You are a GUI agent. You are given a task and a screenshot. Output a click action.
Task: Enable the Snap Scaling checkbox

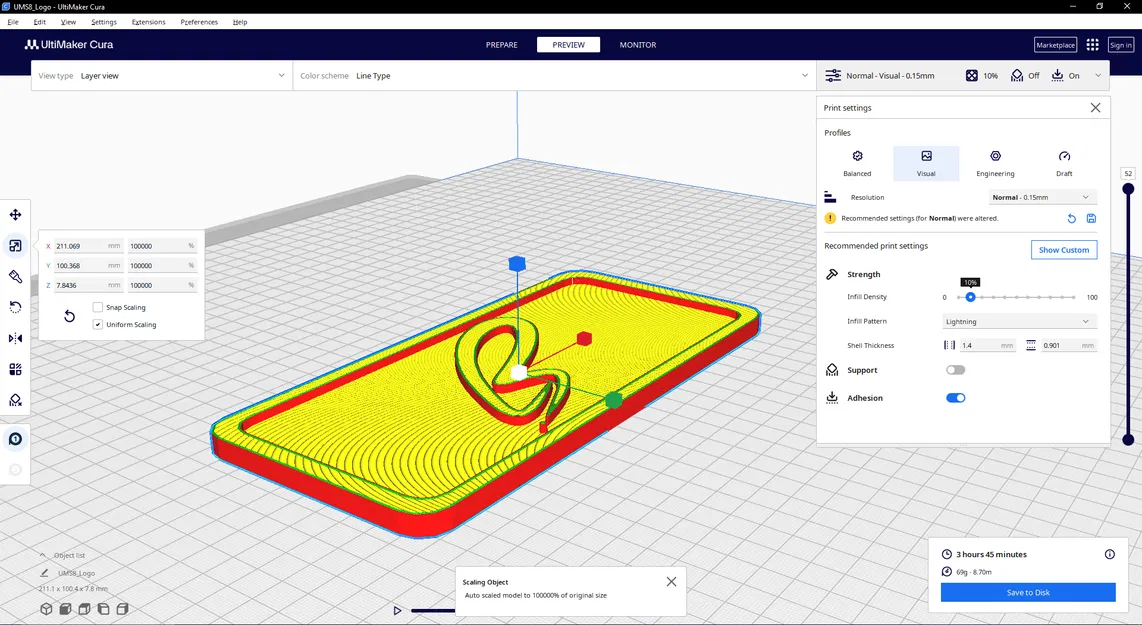coord(98,307)
